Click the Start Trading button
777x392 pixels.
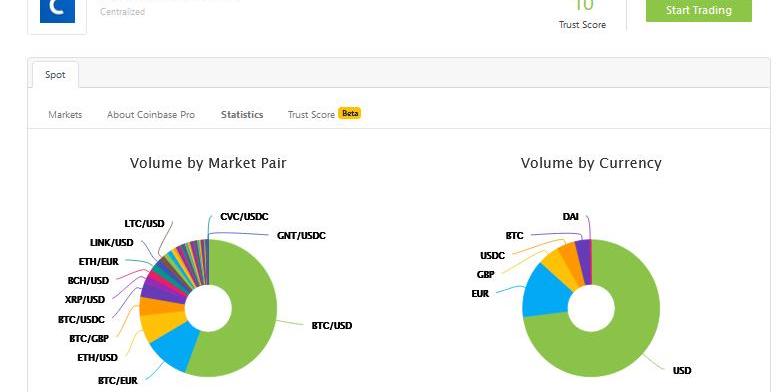(x=699, y=10)
